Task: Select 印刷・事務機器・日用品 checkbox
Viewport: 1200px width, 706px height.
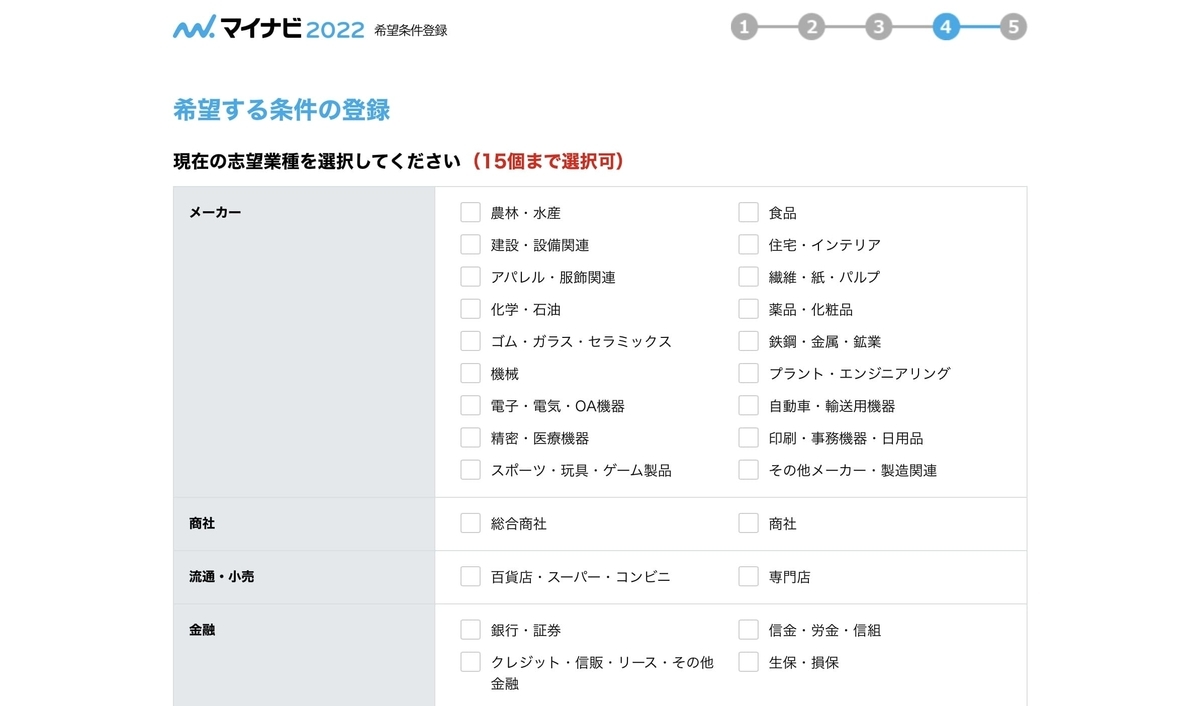Action: pyautogui.click(x=748, y=437)
